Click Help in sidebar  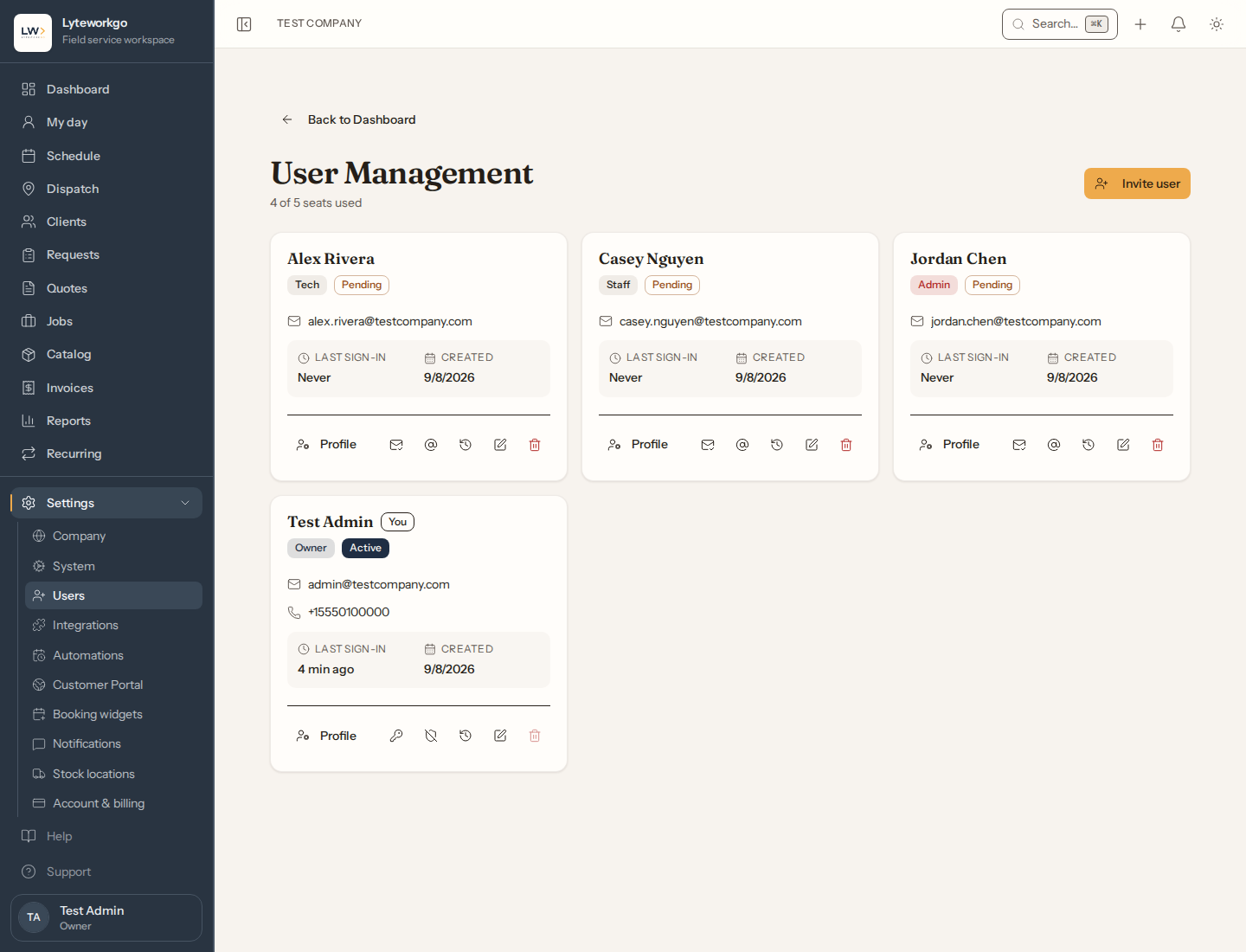[106, 836]
